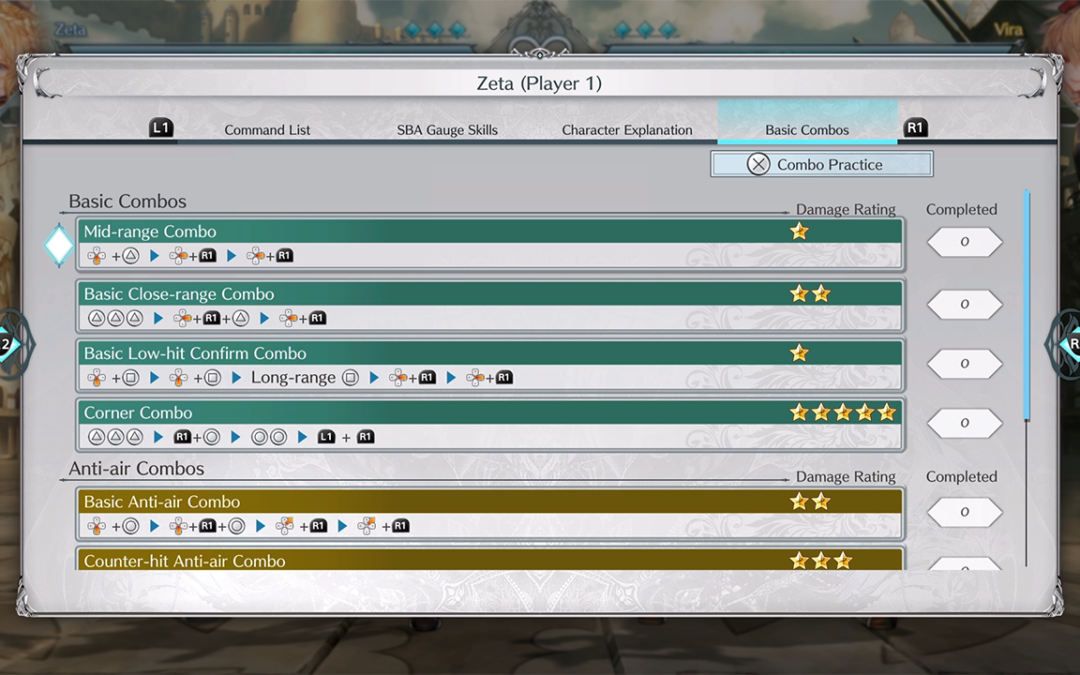This screenshot has height=675, width=1080.
Task: Click the left-edge player switch arrow
Action: (12, 344)
